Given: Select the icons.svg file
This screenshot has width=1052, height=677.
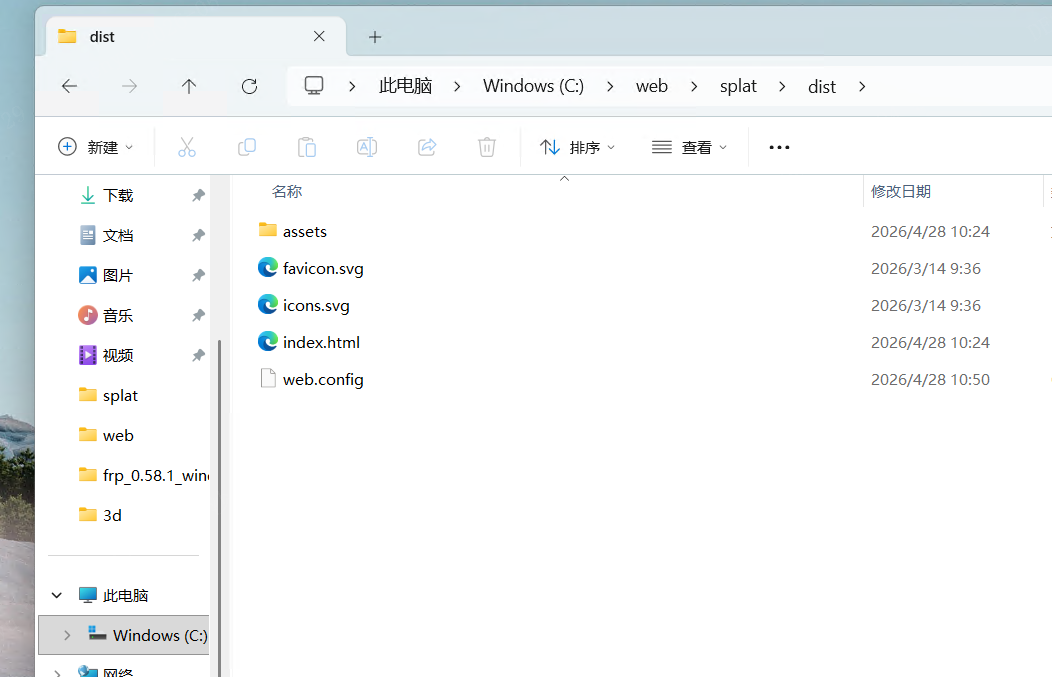Looking at the screenshot, I should [304, 305].
